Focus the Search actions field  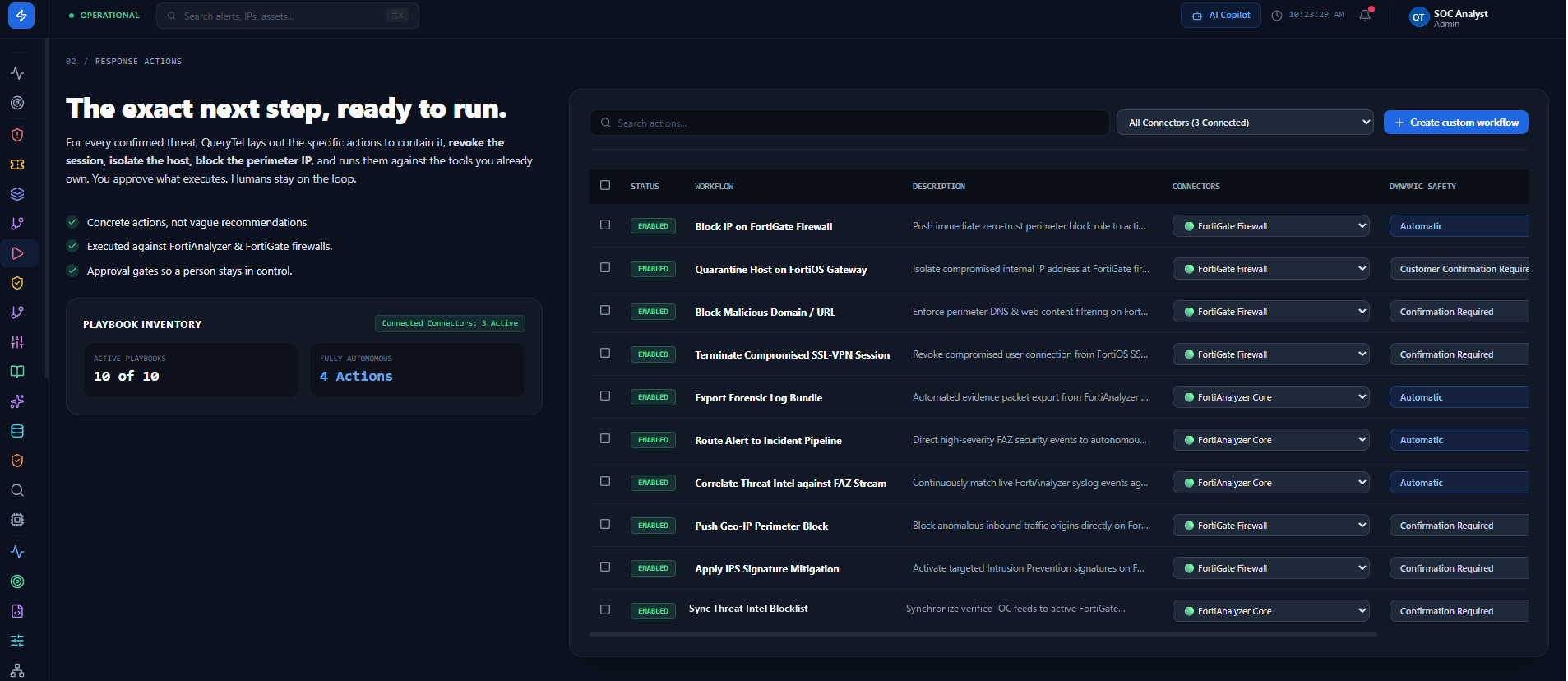pyautogui.click(x=849, y=123)
